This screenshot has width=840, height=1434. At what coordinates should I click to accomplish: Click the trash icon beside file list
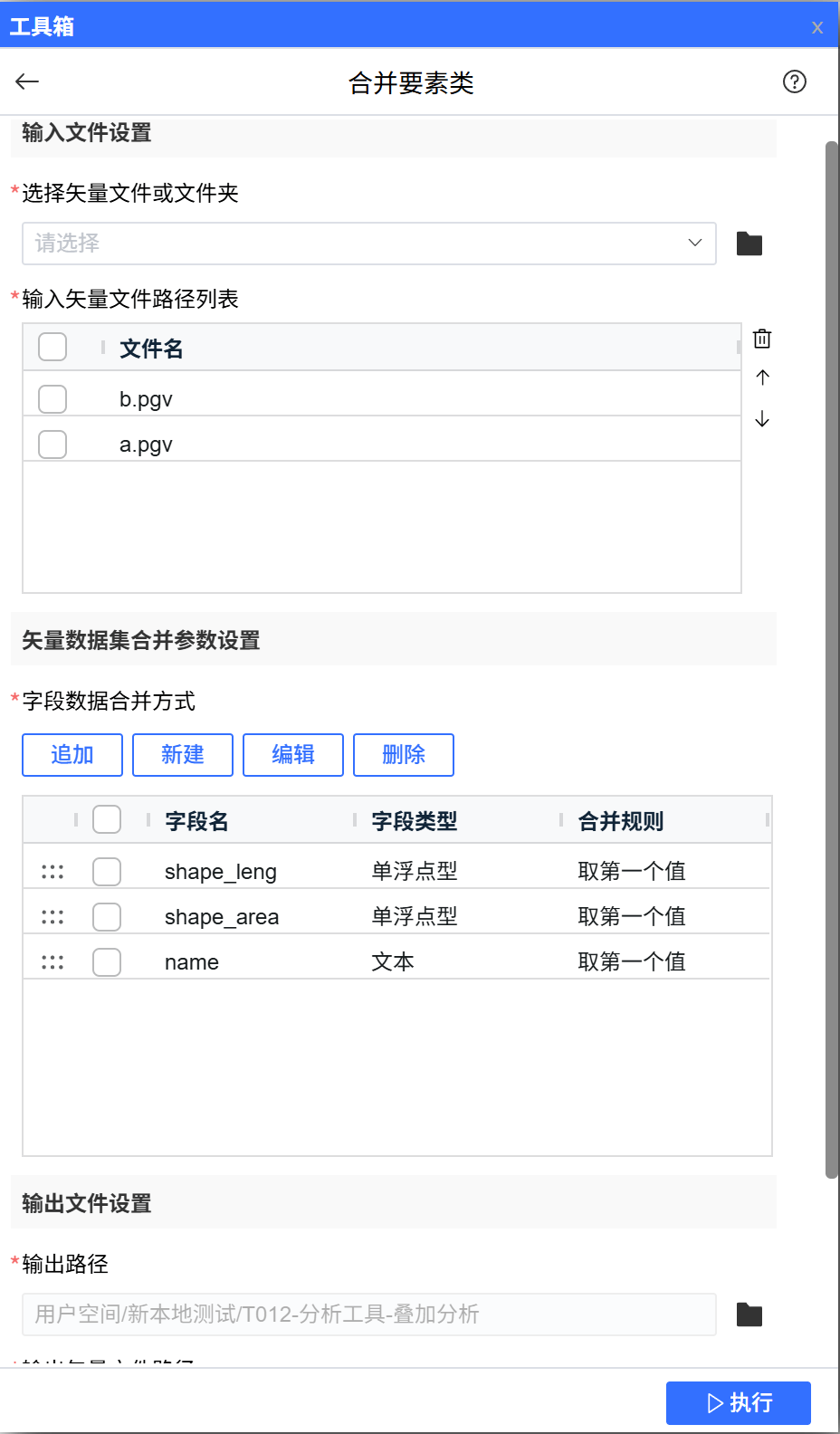click(x=762, y=339)
